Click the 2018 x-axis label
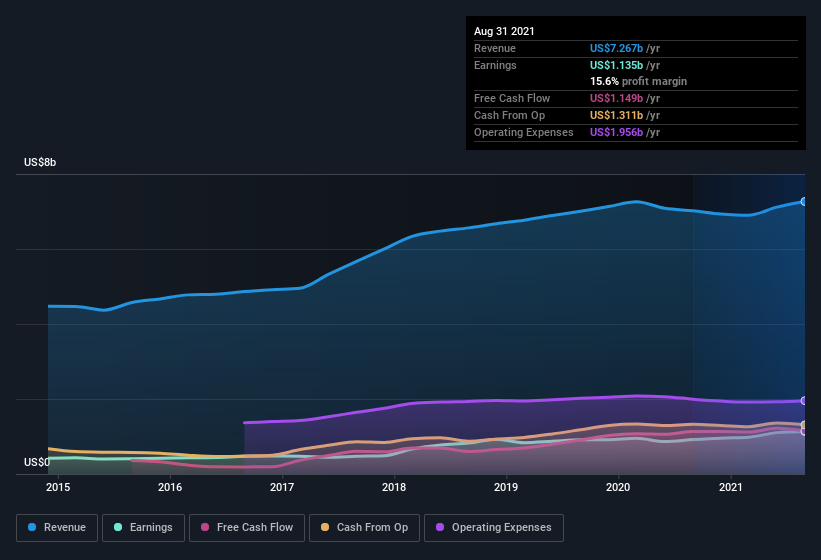 click(394, 487)
